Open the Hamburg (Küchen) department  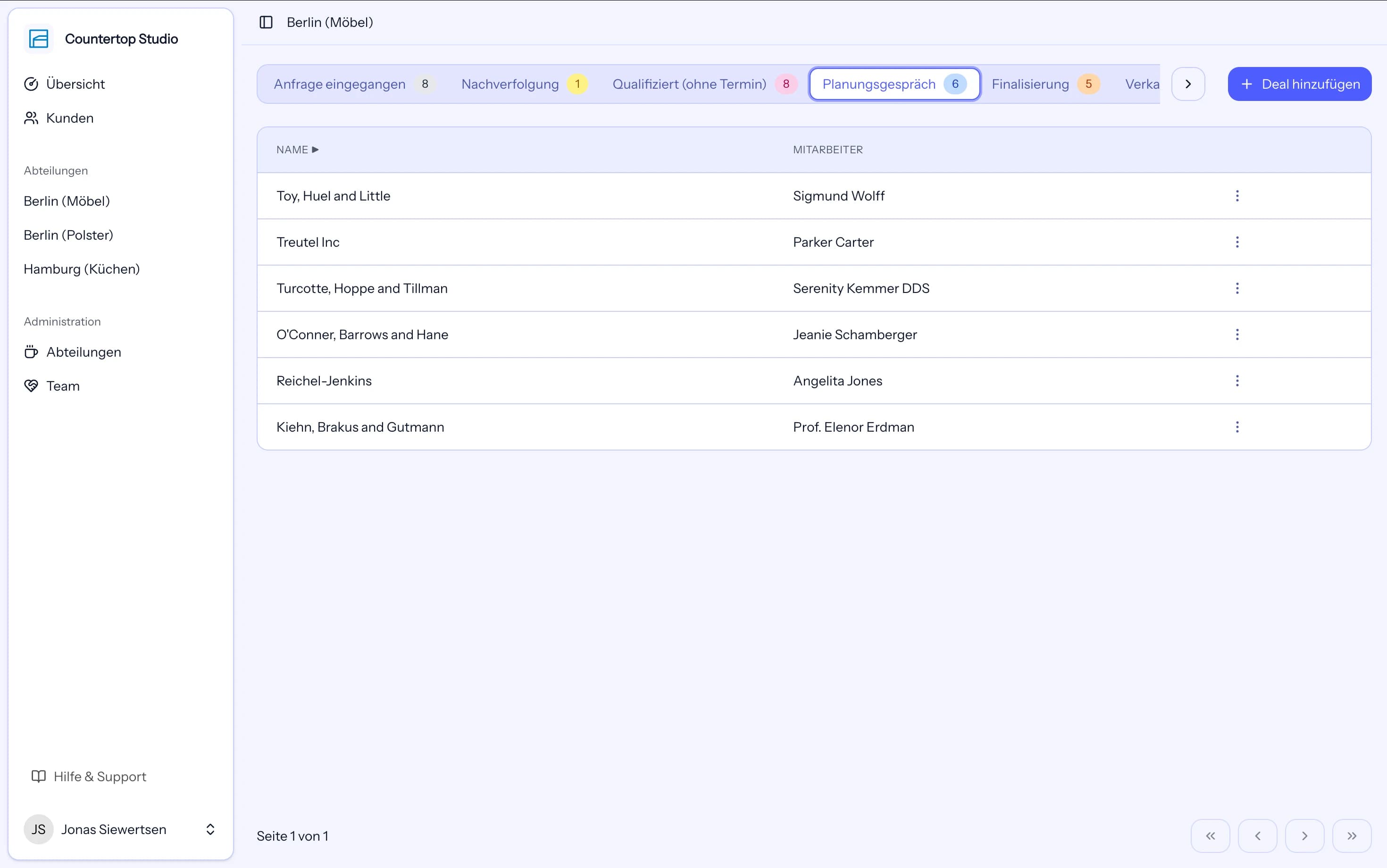[x=82, y=269]
